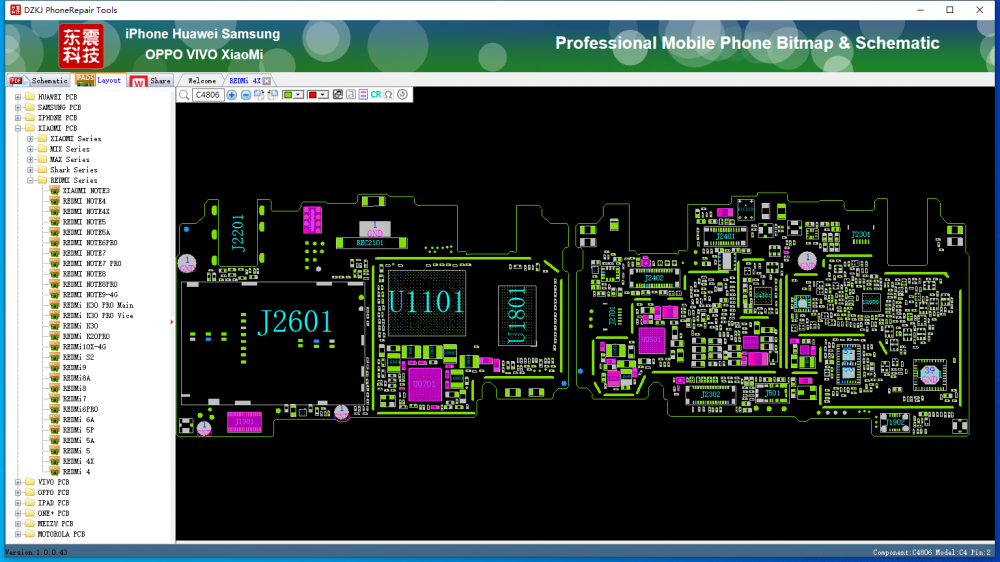
Task: Click the component search field showing C4806
Action: point(207,95)
